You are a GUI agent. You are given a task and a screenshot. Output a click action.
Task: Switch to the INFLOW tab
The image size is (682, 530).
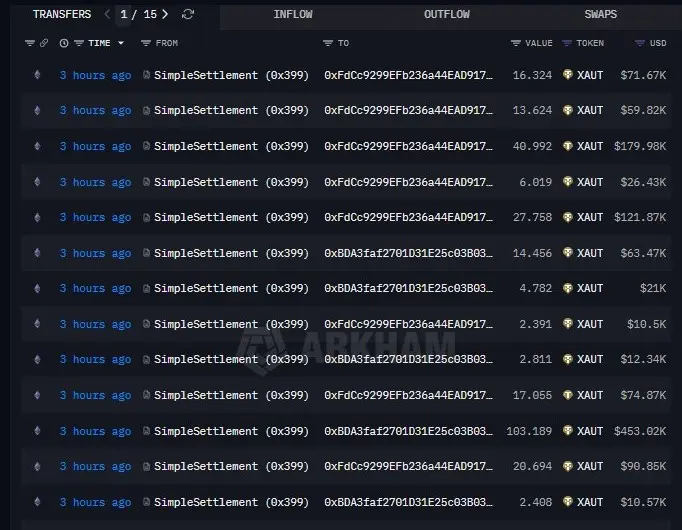(x=293, y=14)
